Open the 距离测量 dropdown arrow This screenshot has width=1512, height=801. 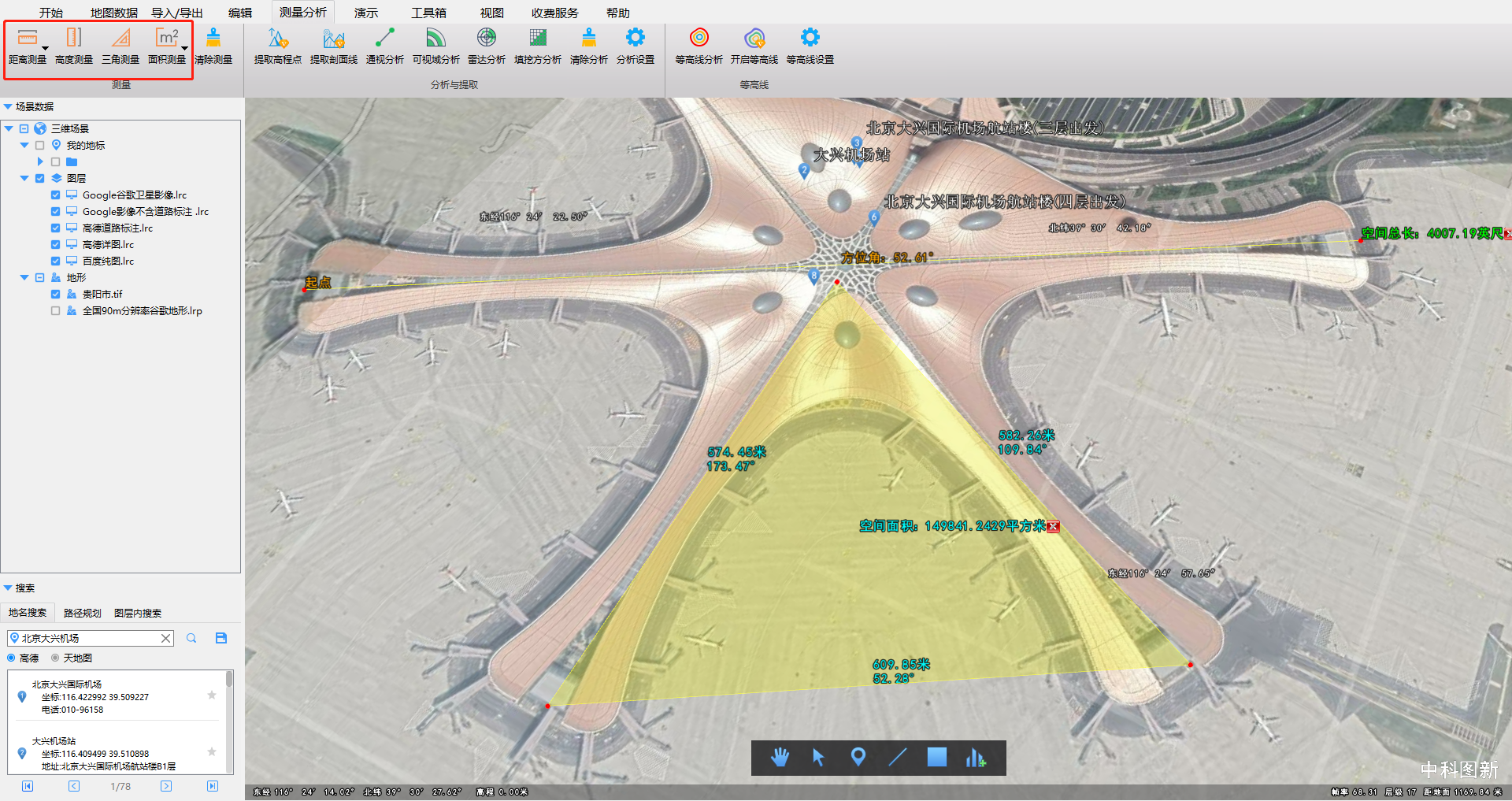pyautogui.click(x=45, y=48)
